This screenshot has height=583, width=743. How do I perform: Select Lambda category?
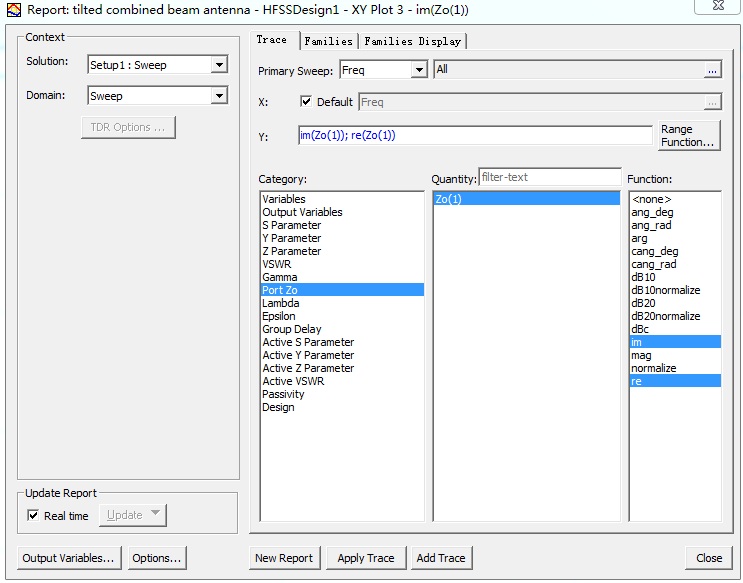click(342, 303)
